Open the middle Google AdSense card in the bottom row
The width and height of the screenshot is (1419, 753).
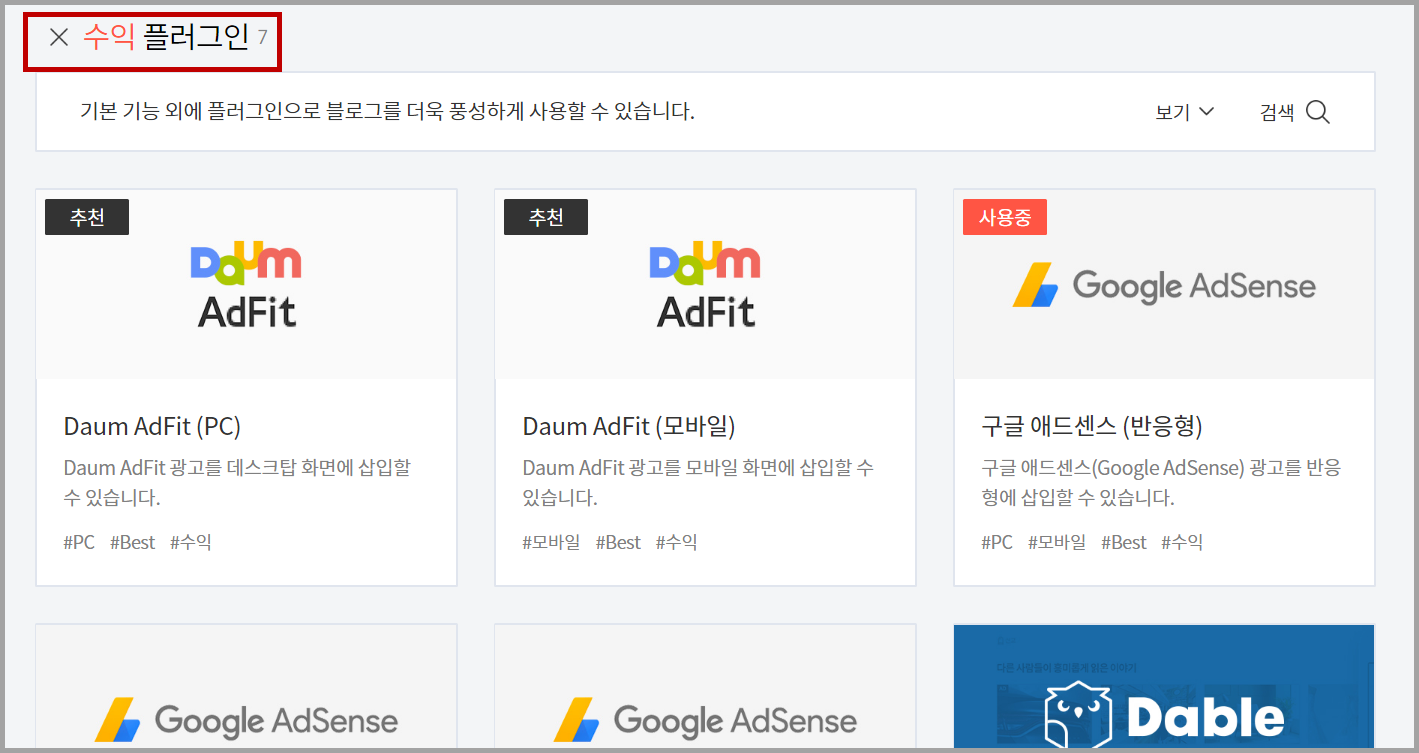705,687
